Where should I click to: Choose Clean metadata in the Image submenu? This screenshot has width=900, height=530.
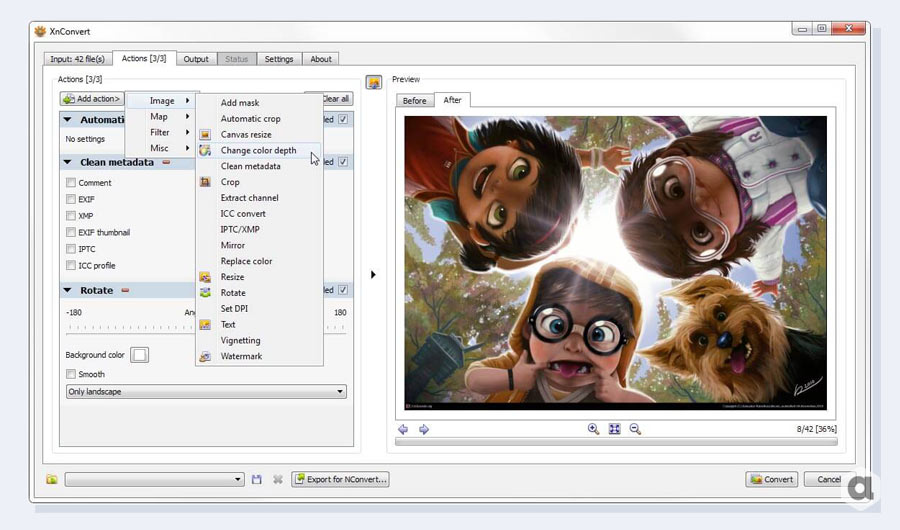259,166
